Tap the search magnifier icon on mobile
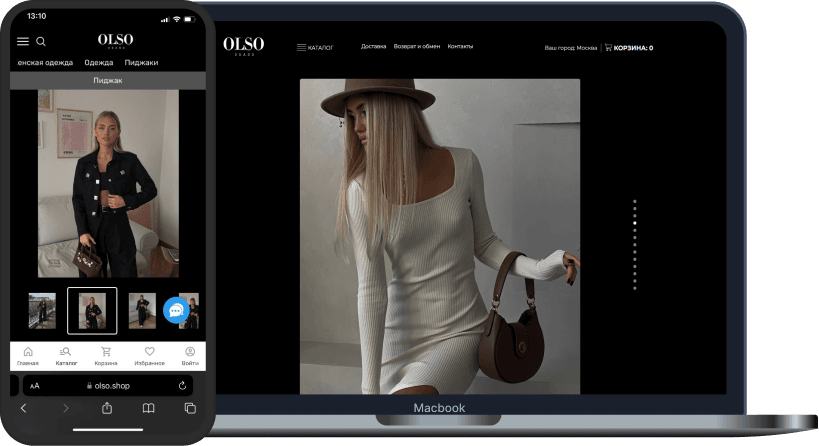 point(41,41)
